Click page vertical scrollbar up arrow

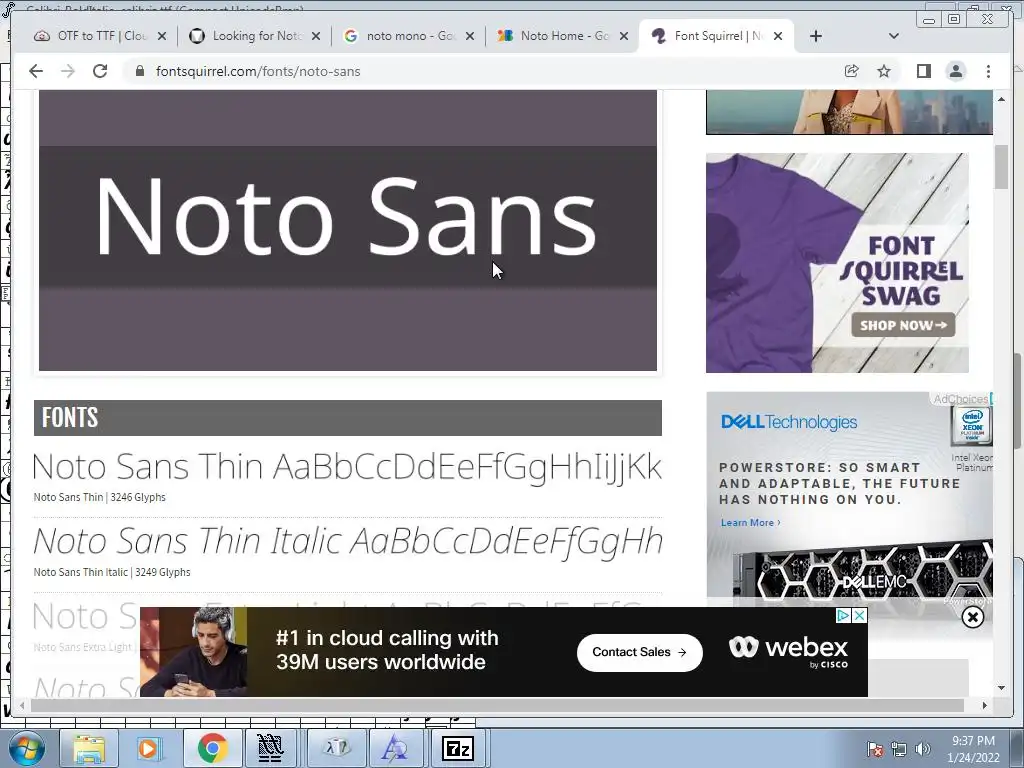pyautogui.click(x=1001, y=99)
